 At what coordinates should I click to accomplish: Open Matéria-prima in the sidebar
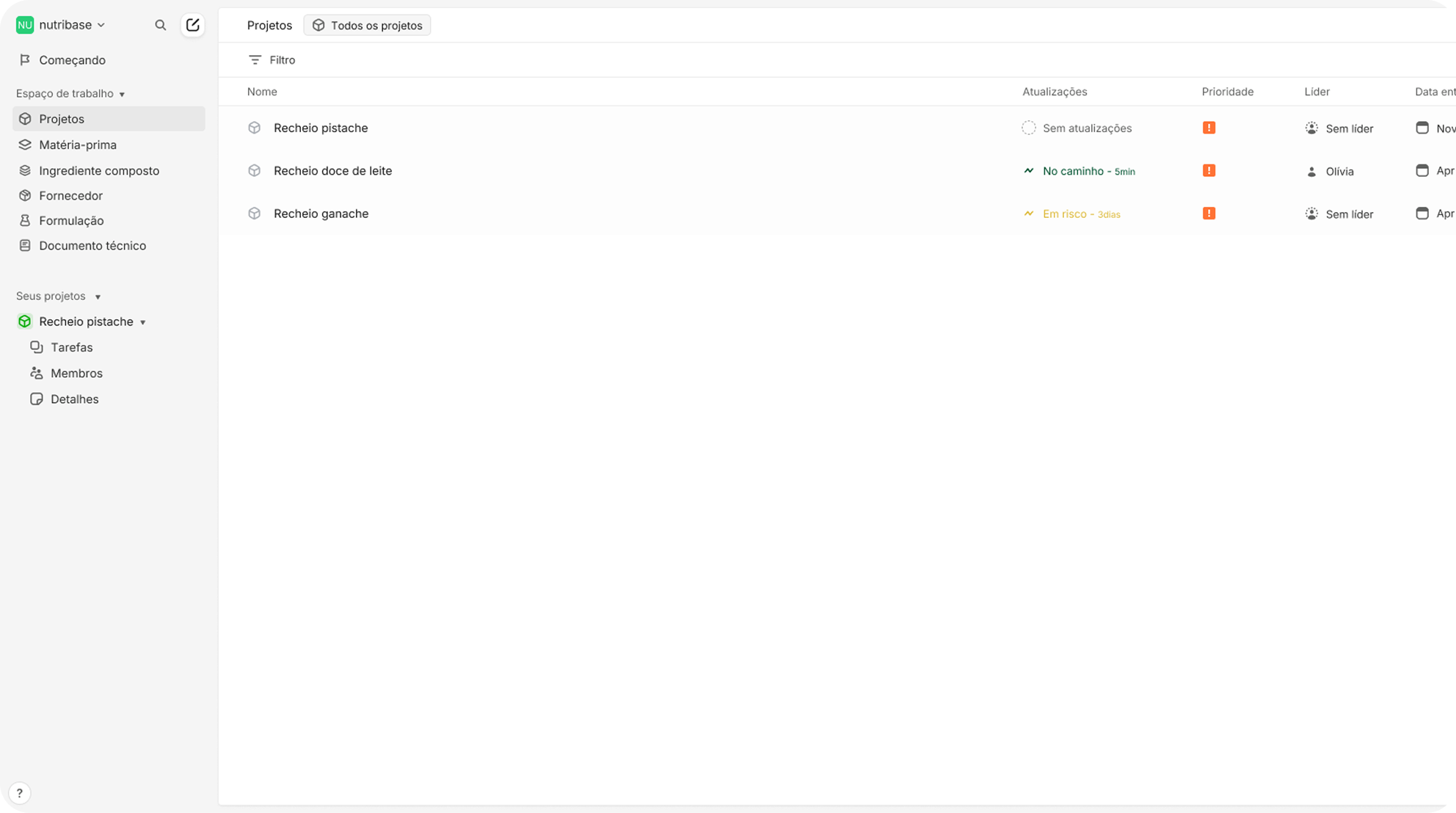pos(78,145)
